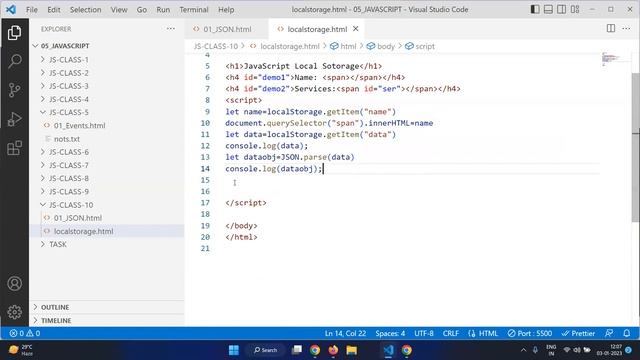Open the Accounts menu icon
Viewport: 640px width, 360px height.
tap(14, 283)
